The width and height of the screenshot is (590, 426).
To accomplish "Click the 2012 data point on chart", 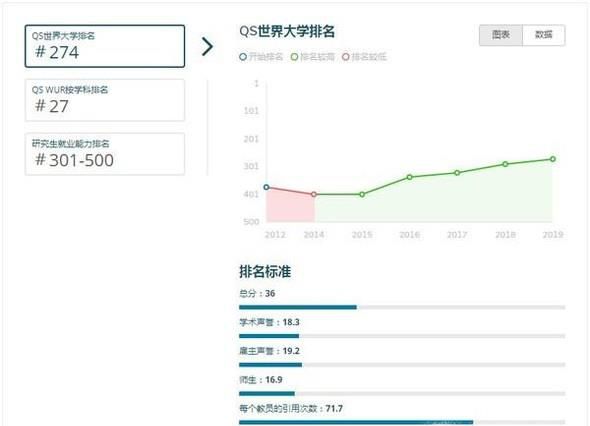I will coord(266,187).
